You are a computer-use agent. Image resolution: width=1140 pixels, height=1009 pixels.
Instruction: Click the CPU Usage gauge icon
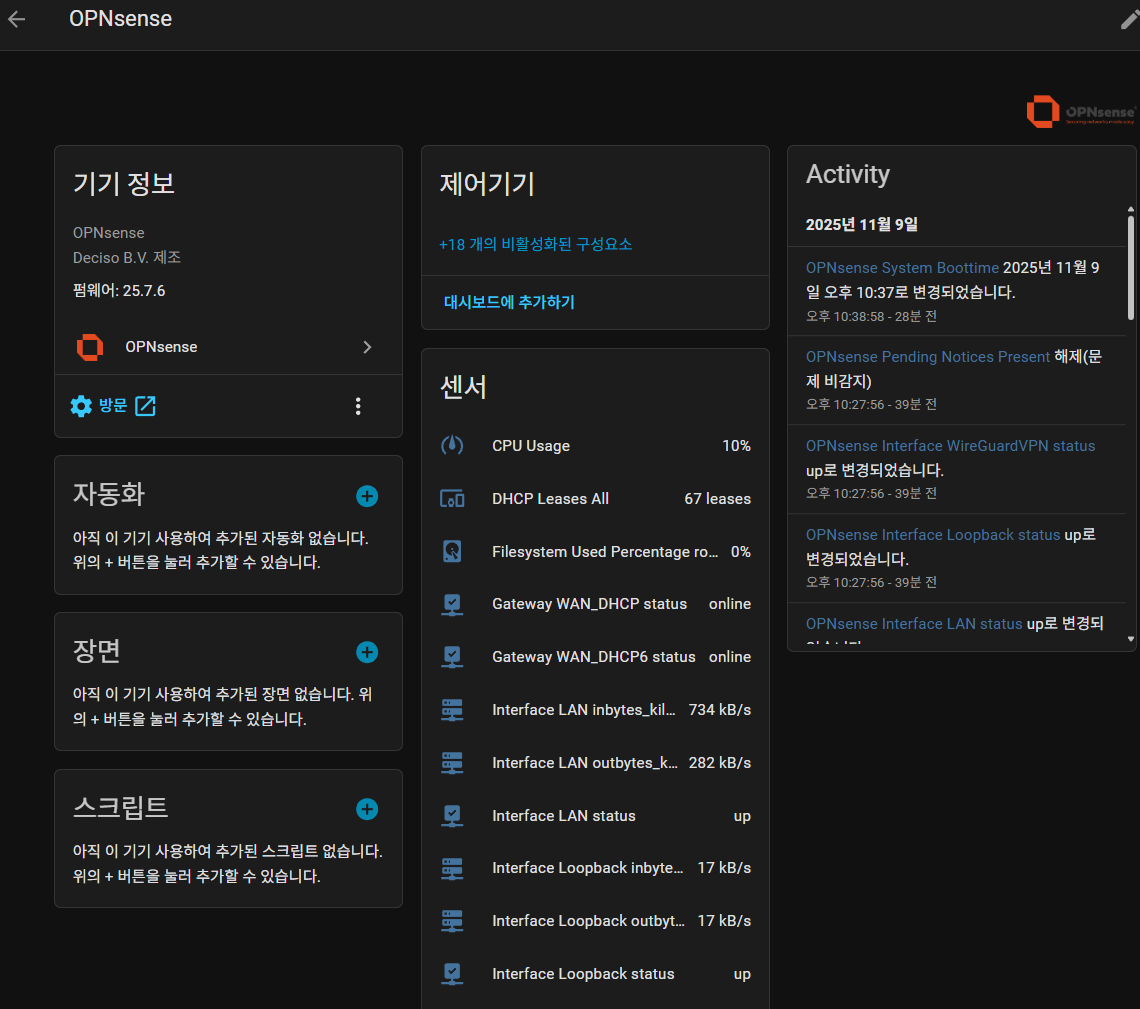pyautogui.click(x=452, y=445)
